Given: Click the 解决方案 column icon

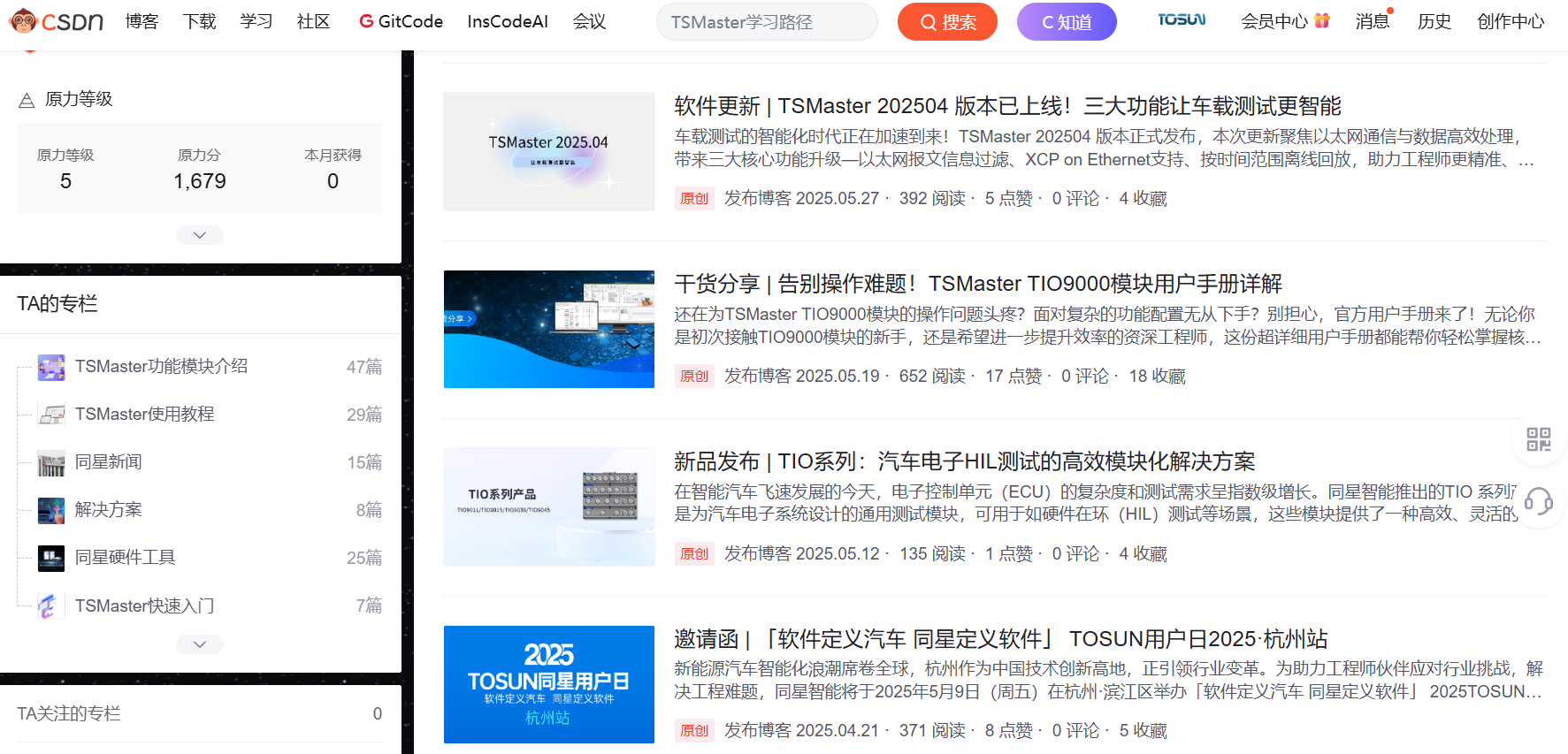Looking at the screenshot, I should [x=51, y=510].
